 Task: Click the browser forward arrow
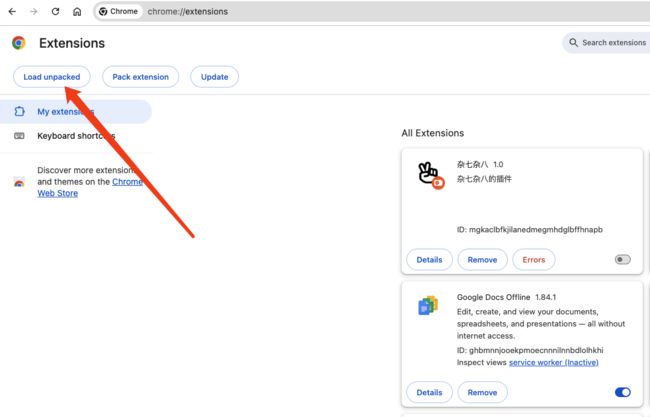click(34, 12)
